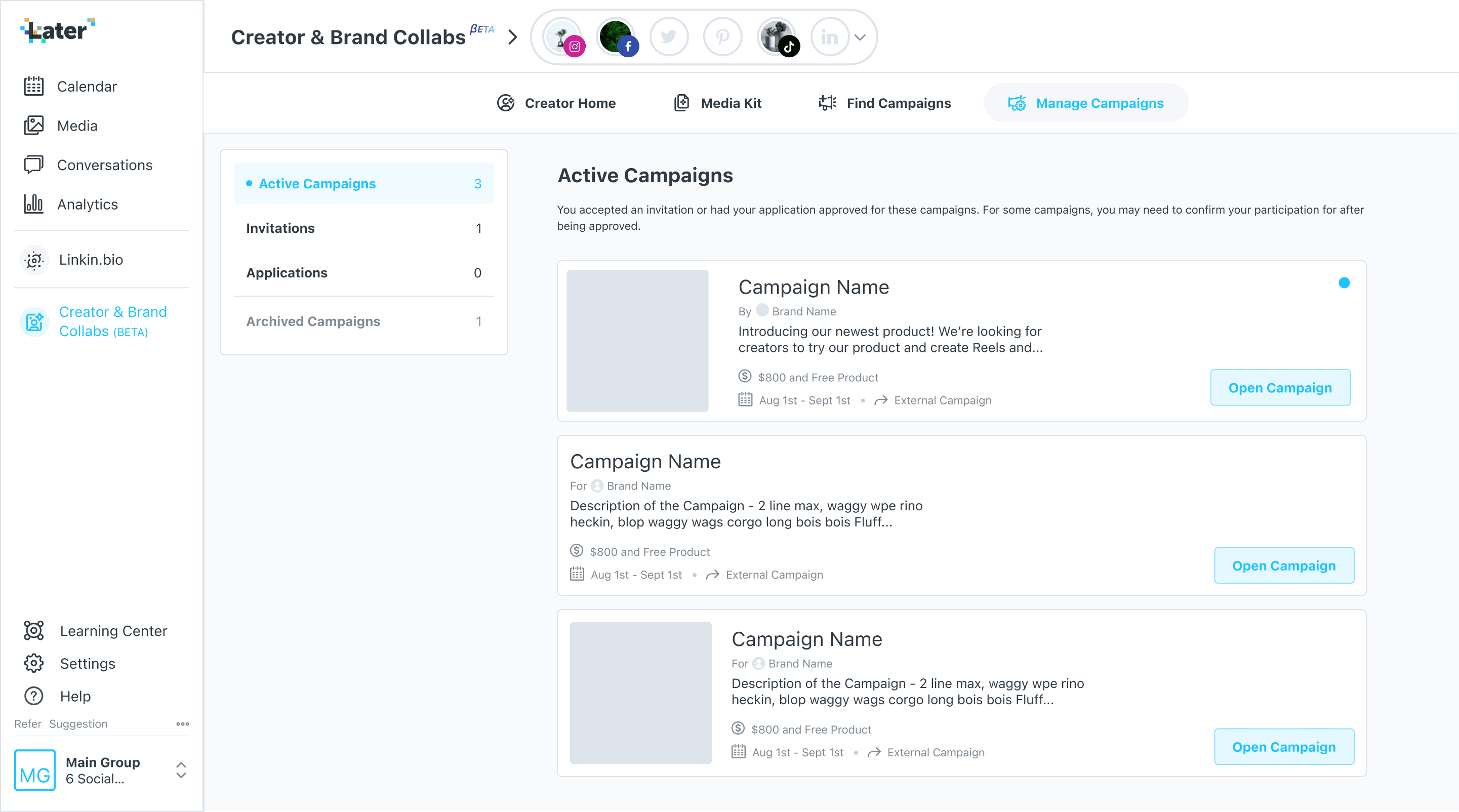The width and height of the screenshot is (1459, 812).
Task: Click the blue unread dot on first campaign
Action: pos(1344,283)
